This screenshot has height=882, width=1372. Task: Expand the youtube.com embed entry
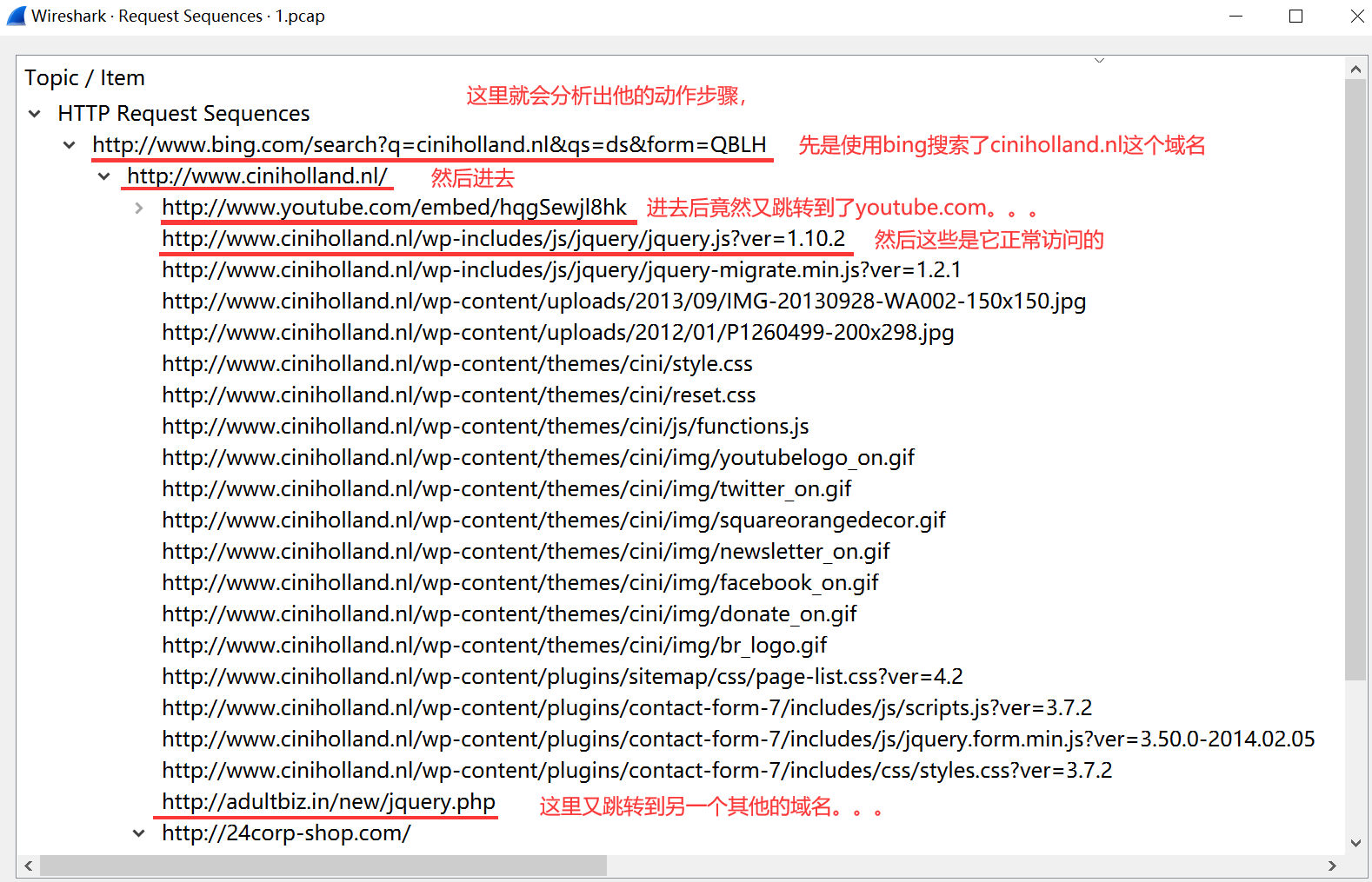click(x=139, y=208)
